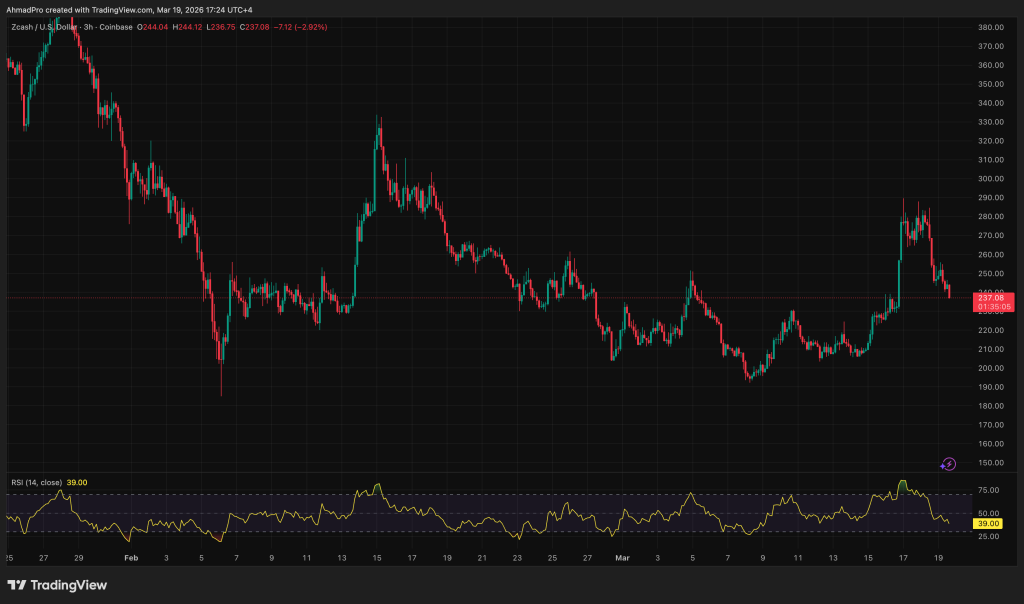Click the Zcash / U.S. Dollar symbol title
Screen dimensions: 1024x604
(46, 26)
